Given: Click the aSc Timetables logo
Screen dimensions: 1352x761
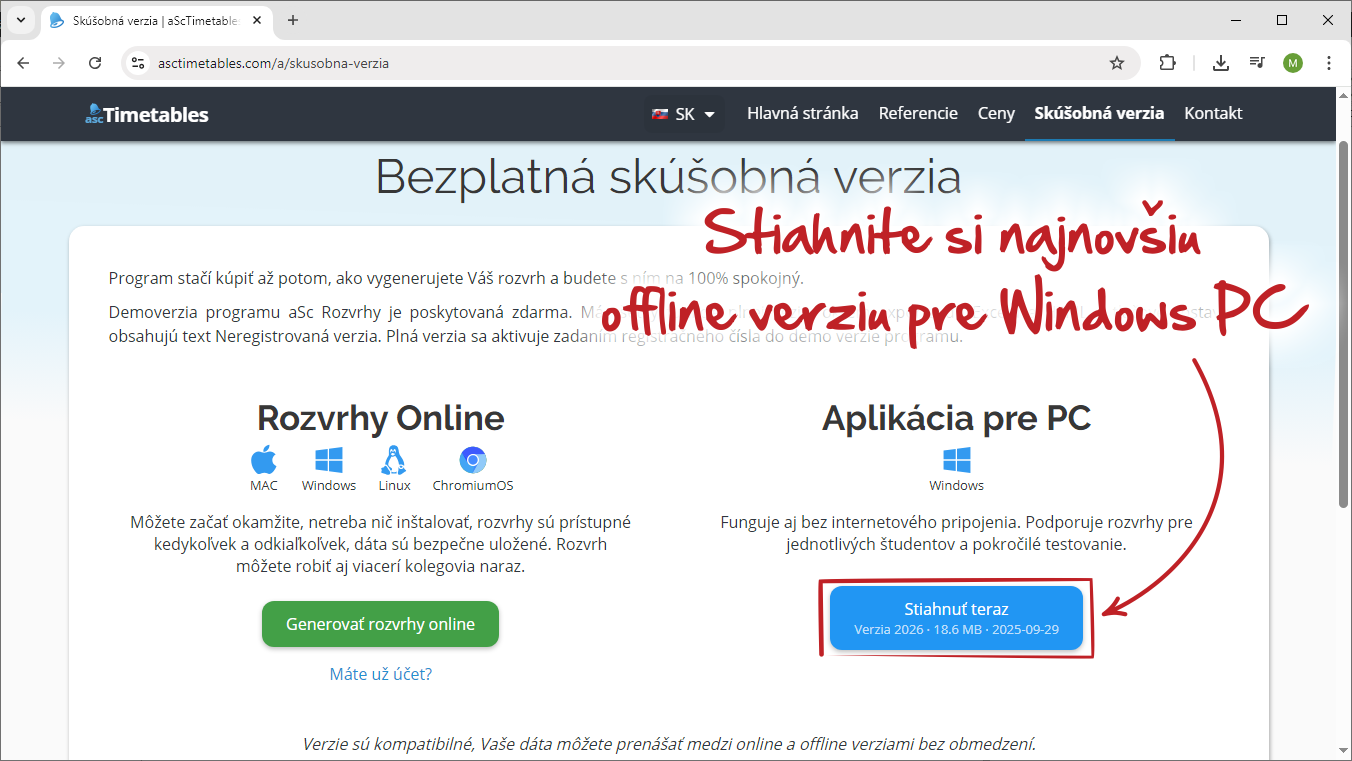Looking at the screenshot, I should pos(147,114).
